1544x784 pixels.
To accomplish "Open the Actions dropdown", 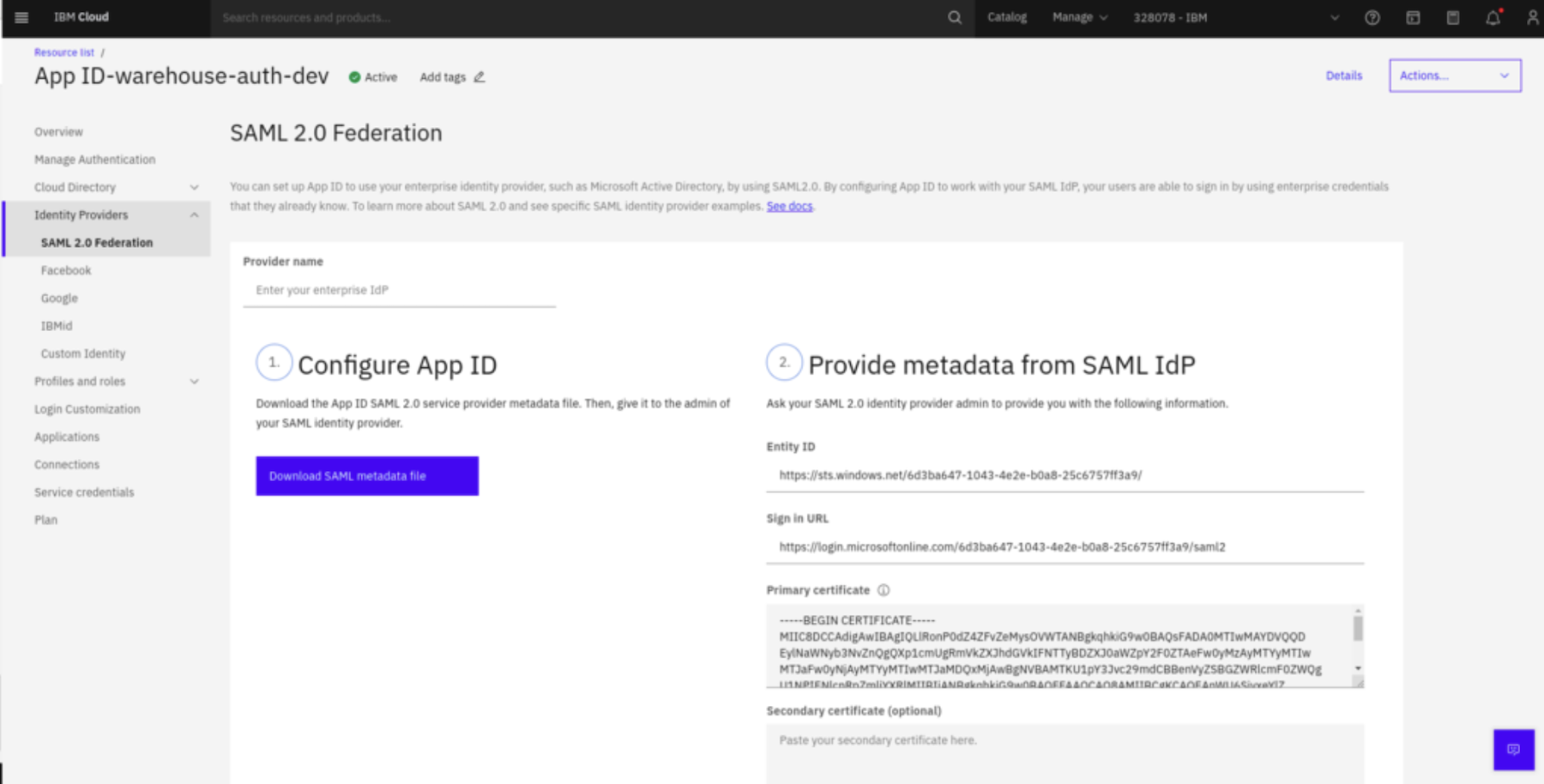I will coord(1455,75).
